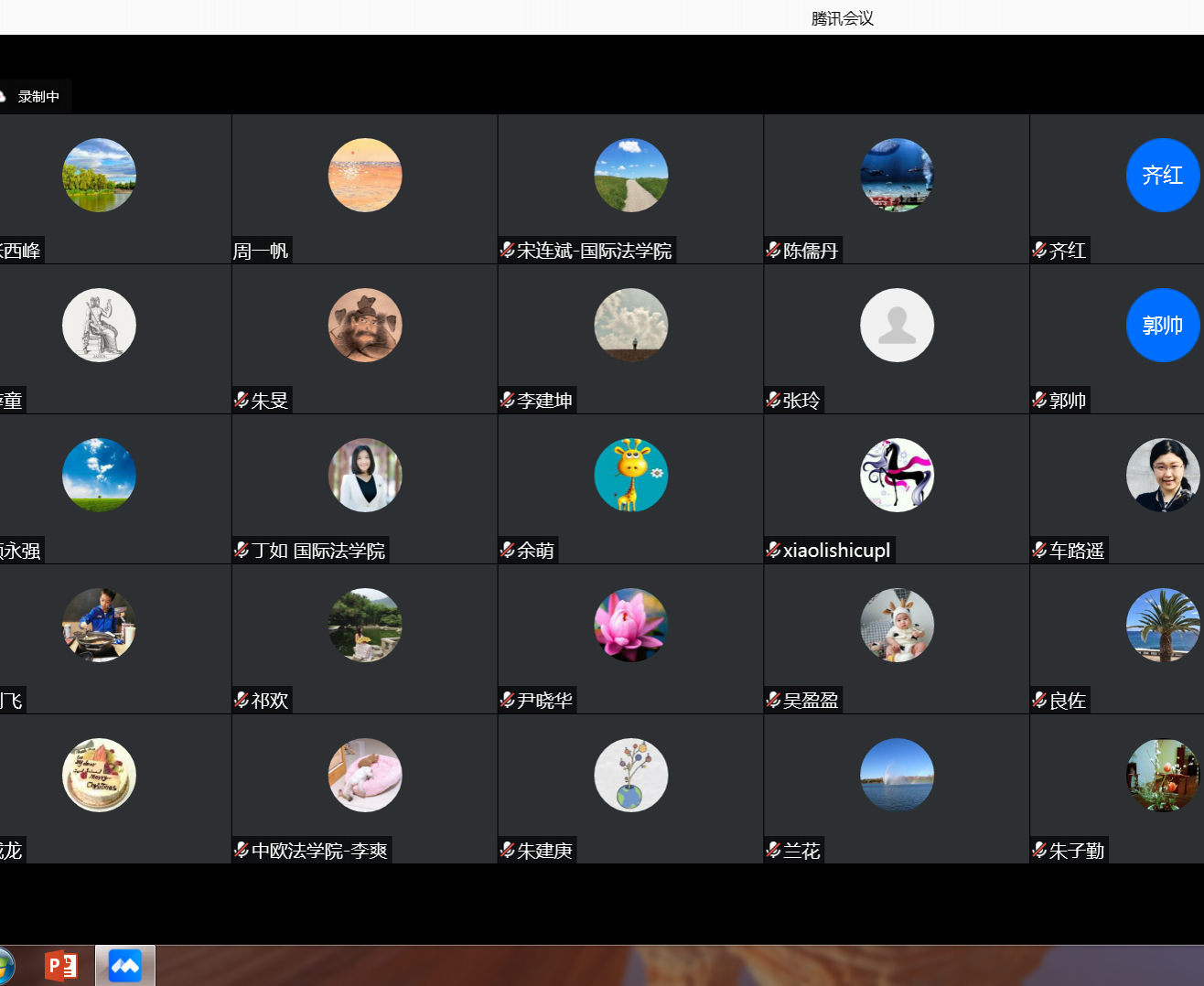Image resolution: width=1204 pixels, height=986 pixels.
Task: Select the 周一帆 name label
Action: [x=261, y=251]
